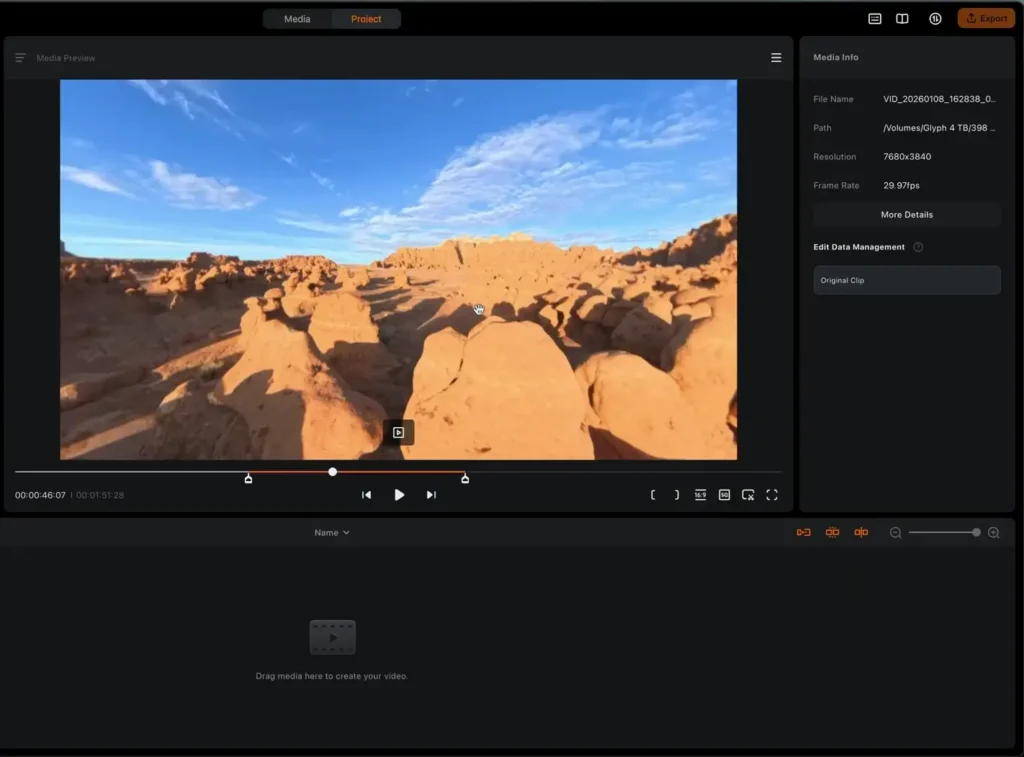The width and height of the screenshot is (1024, 757).
Task: Zoom out the timeline with the minus magnifier
Action: pos(896,533)
